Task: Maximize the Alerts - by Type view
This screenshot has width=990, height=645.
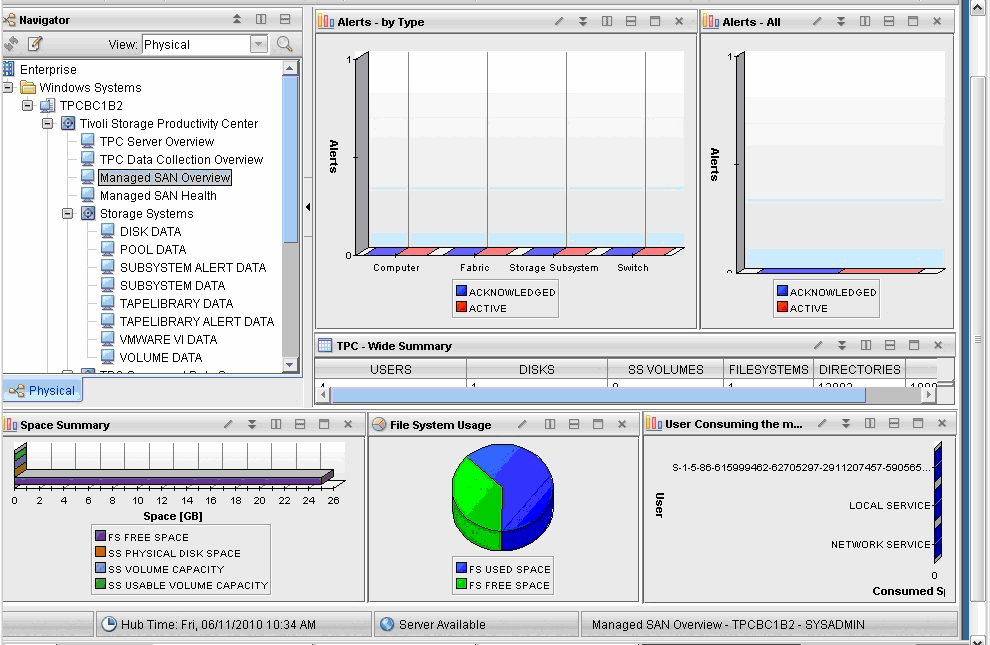Action: coord(655,21)
